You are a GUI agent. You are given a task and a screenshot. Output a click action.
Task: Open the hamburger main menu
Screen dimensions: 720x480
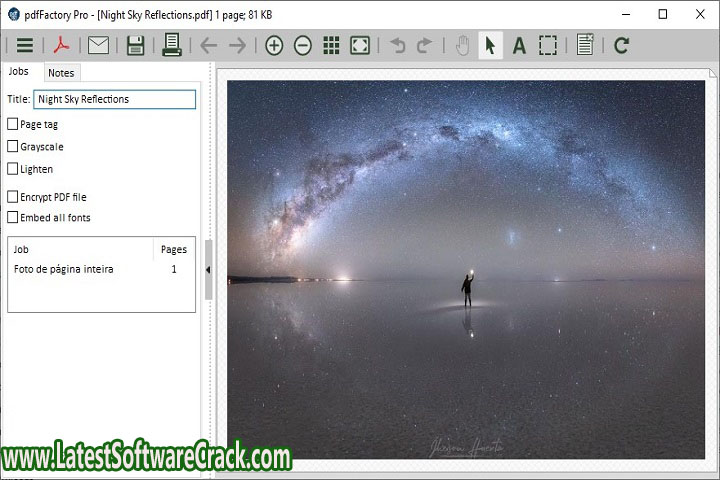tap(24, 45)
